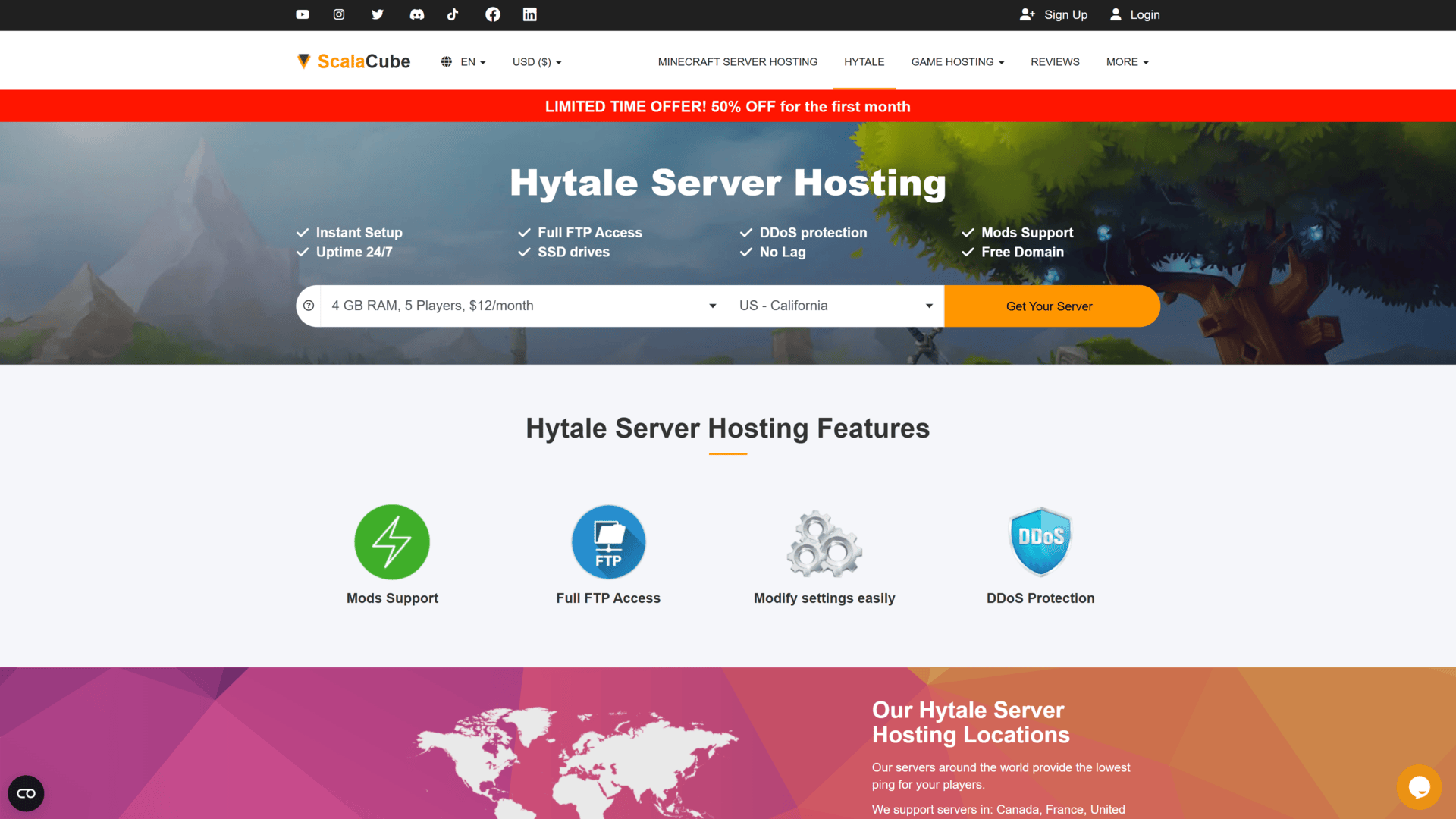Viewport: 1456px width, 819px height.
Task: Open the 4 GB RAM plan dropdown
Action: point(523,306)
